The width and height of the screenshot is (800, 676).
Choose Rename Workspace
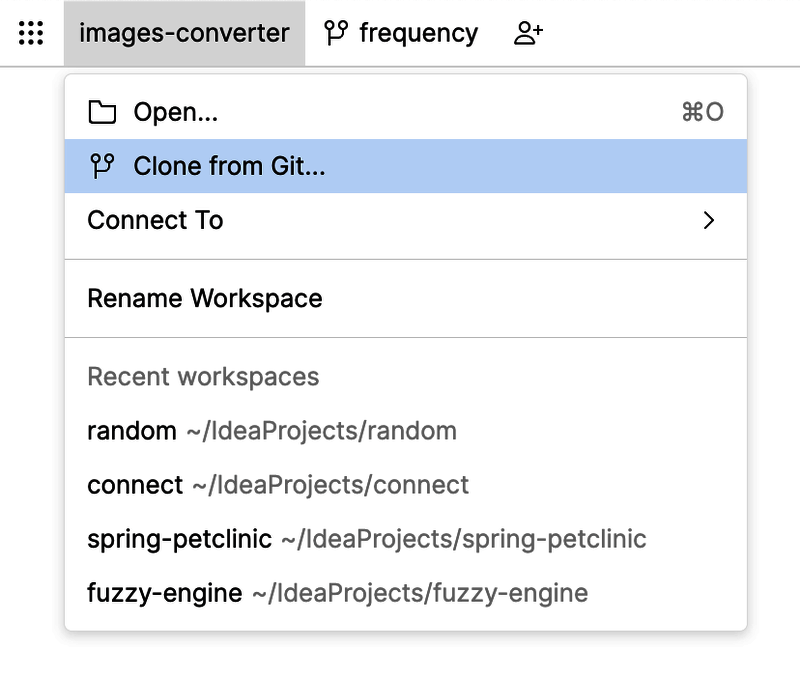click(205, 298)
